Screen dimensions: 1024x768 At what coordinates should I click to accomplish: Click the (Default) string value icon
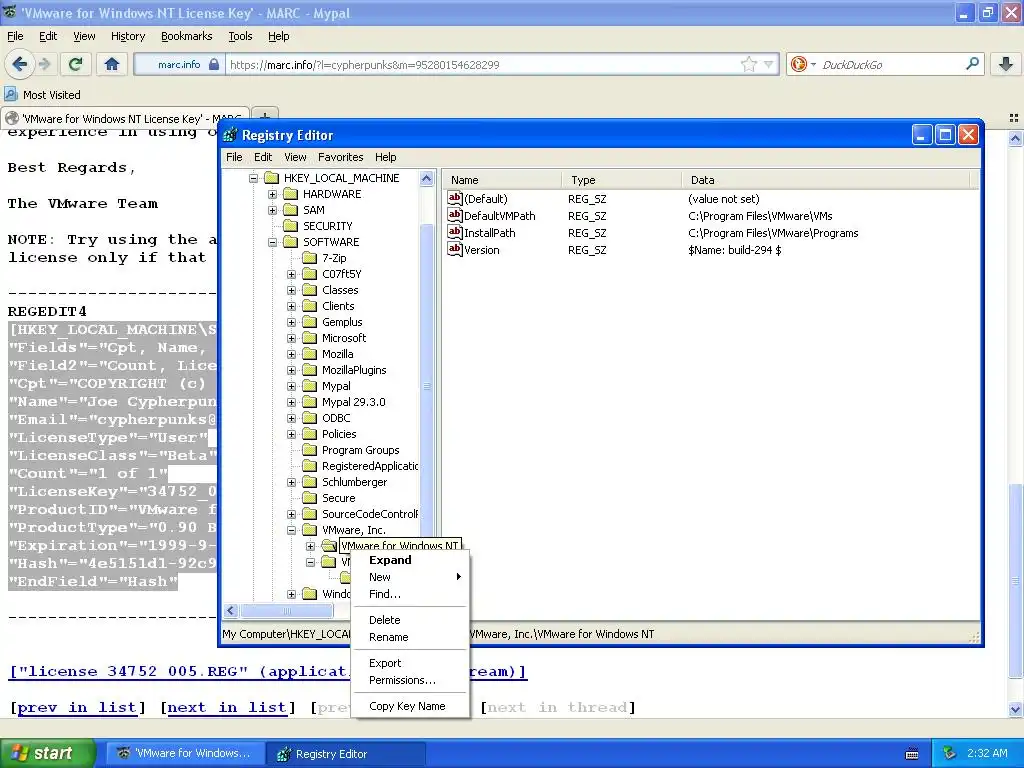455,198
